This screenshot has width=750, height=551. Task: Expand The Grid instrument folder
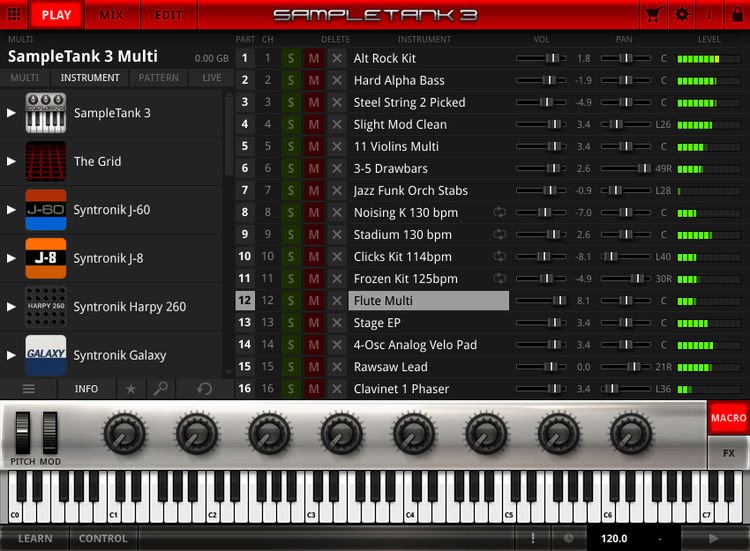pos(12,161)
